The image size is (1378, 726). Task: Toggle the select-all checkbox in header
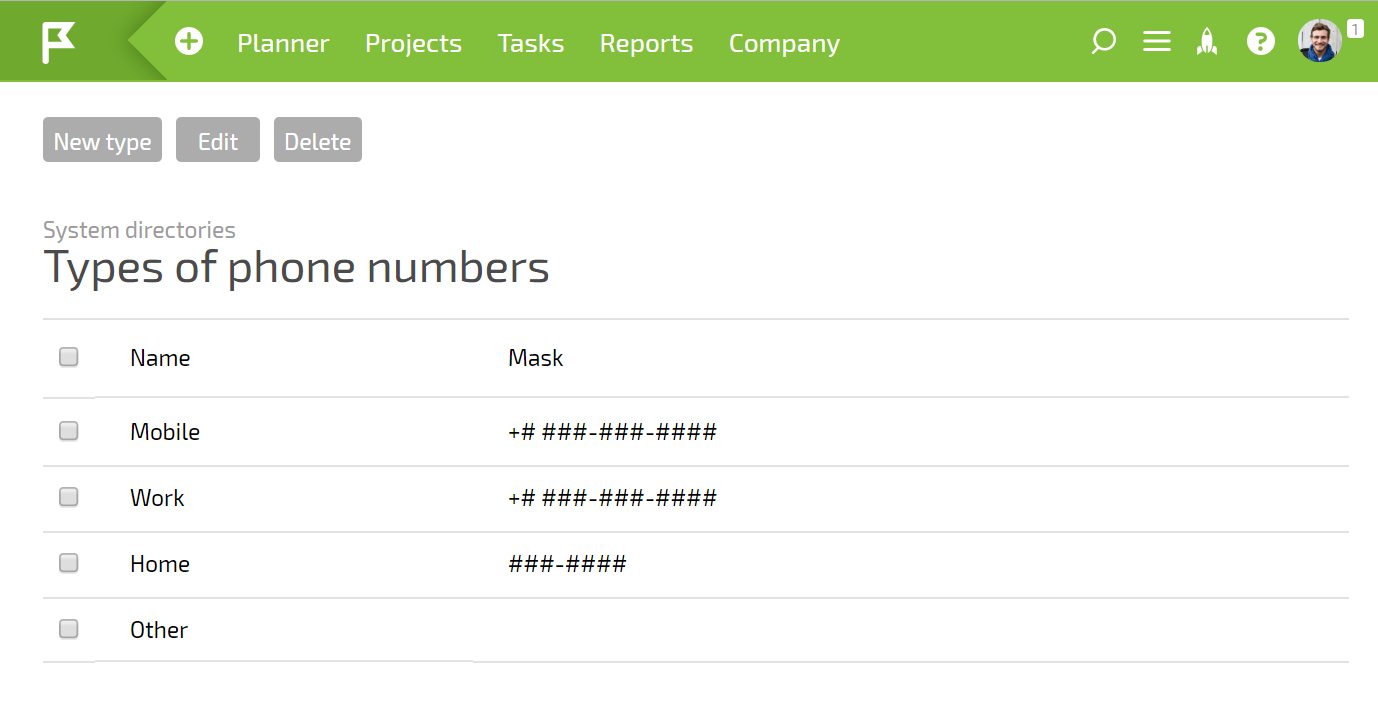coord(69,357)
